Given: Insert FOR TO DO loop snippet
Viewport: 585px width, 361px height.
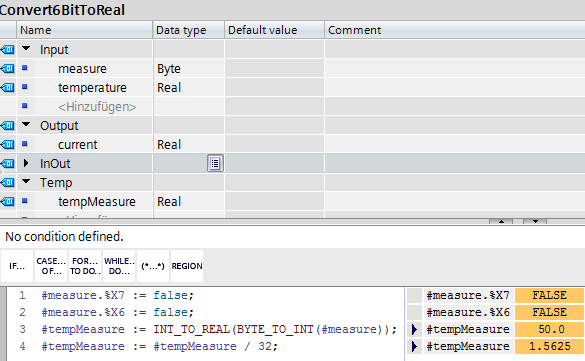Looking at the screenshot, I should (x=85, y=266).
